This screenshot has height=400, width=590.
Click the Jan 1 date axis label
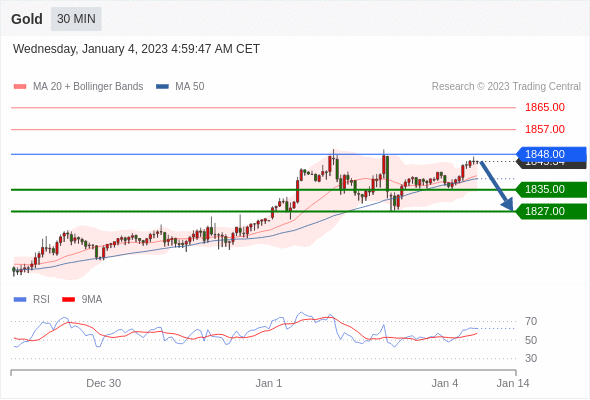point(269,383)
